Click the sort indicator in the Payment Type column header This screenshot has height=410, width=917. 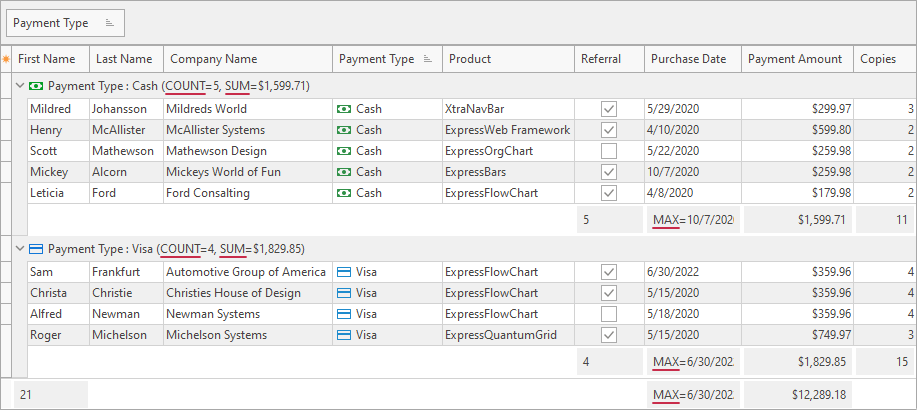click(428, 59)
